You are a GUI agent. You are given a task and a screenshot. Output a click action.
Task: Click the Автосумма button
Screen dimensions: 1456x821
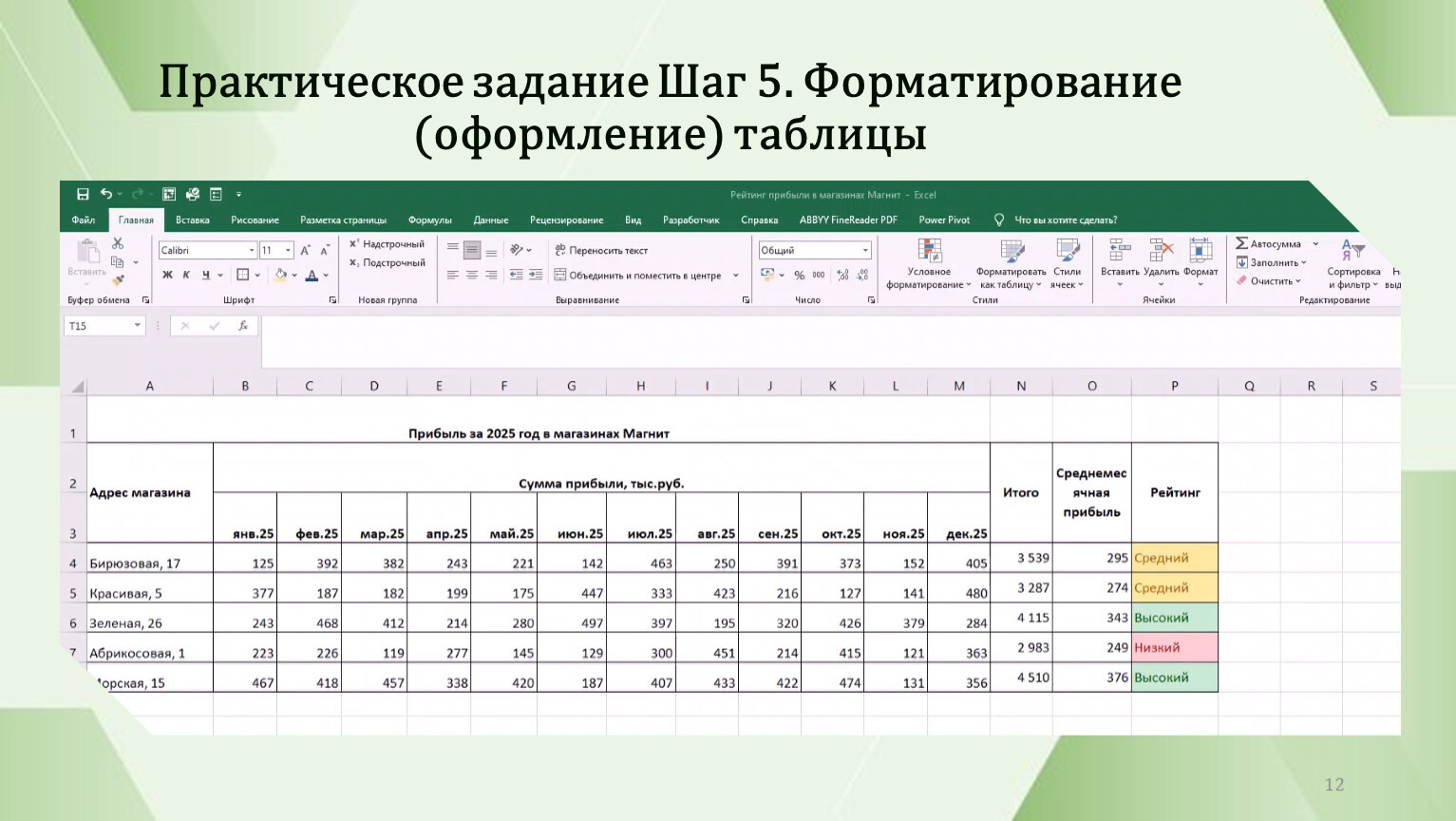(x=1273, y=244)
